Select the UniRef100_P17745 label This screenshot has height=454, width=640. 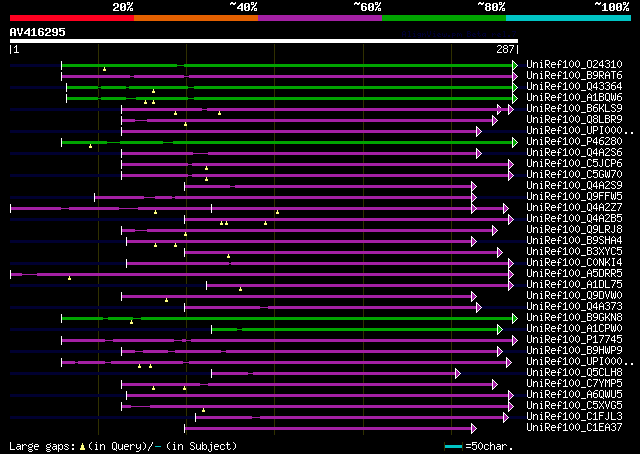(574, 340)
